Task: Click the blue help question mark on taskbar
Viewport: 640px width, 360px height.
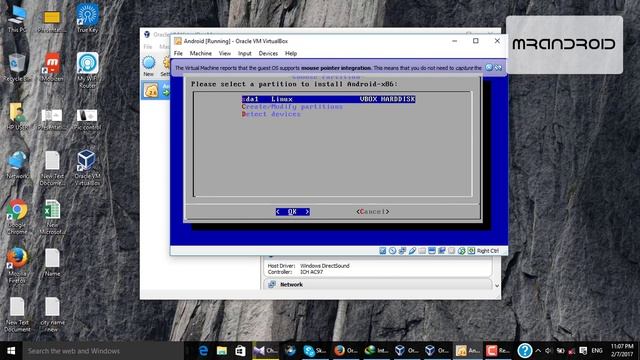Action: pyautogui.click(x=525, y=351)
